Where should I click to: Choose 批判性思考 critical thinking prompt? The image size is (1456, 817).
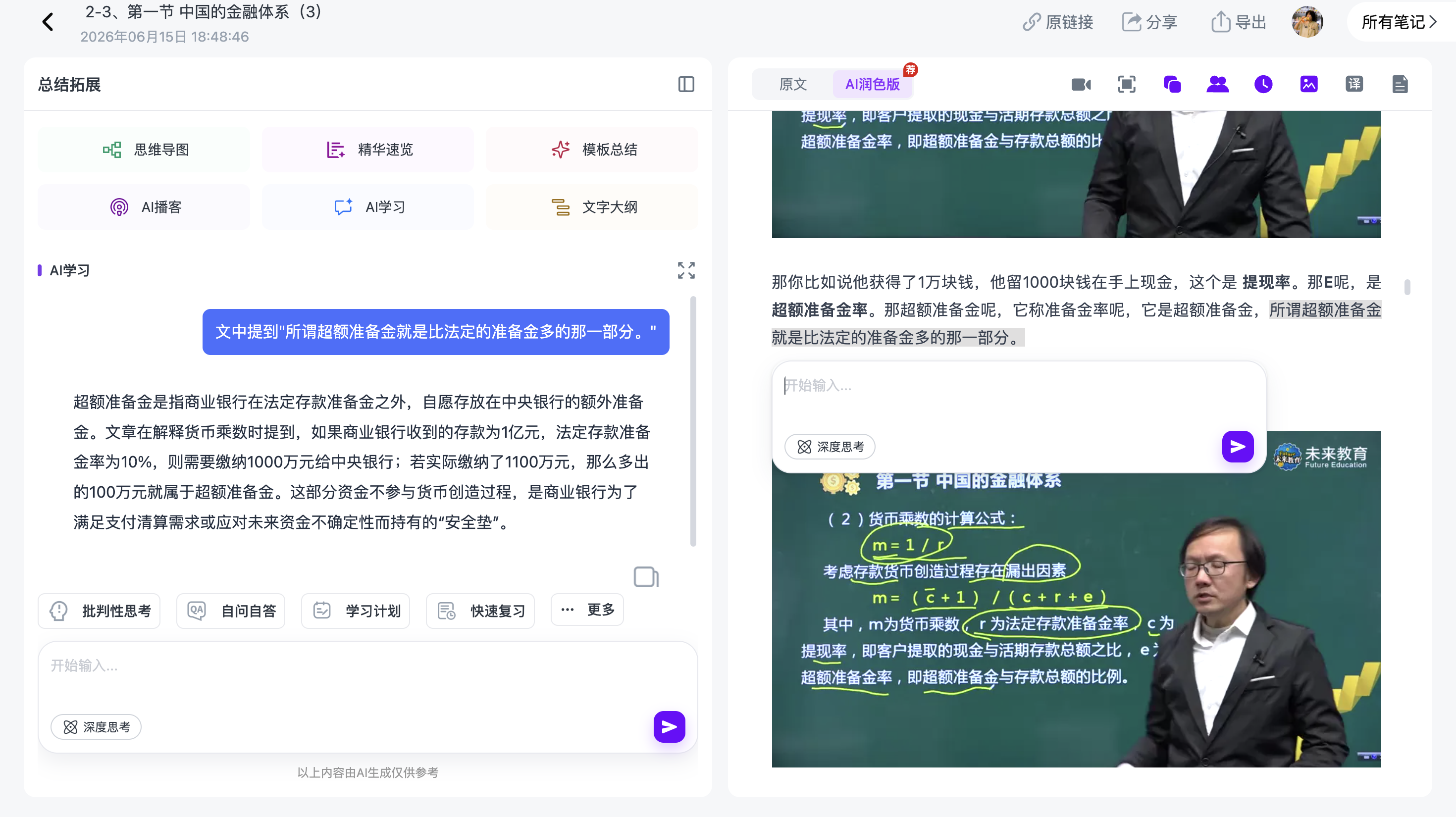[99, 611]
